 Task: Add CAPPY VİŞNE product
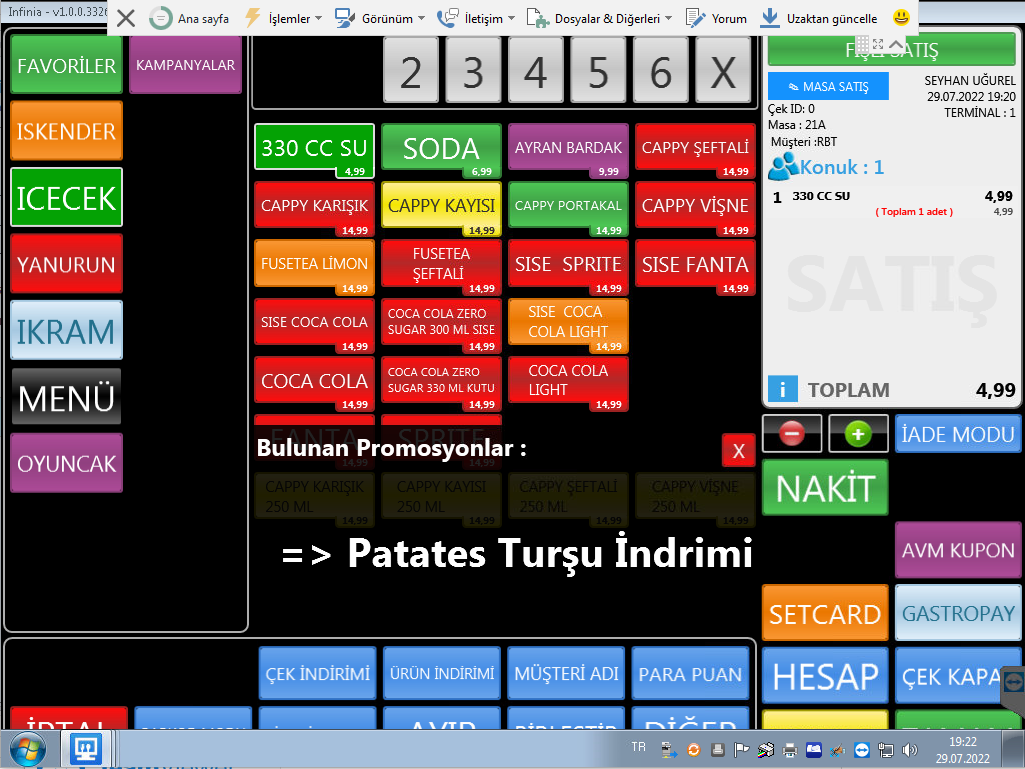(695, 209)
